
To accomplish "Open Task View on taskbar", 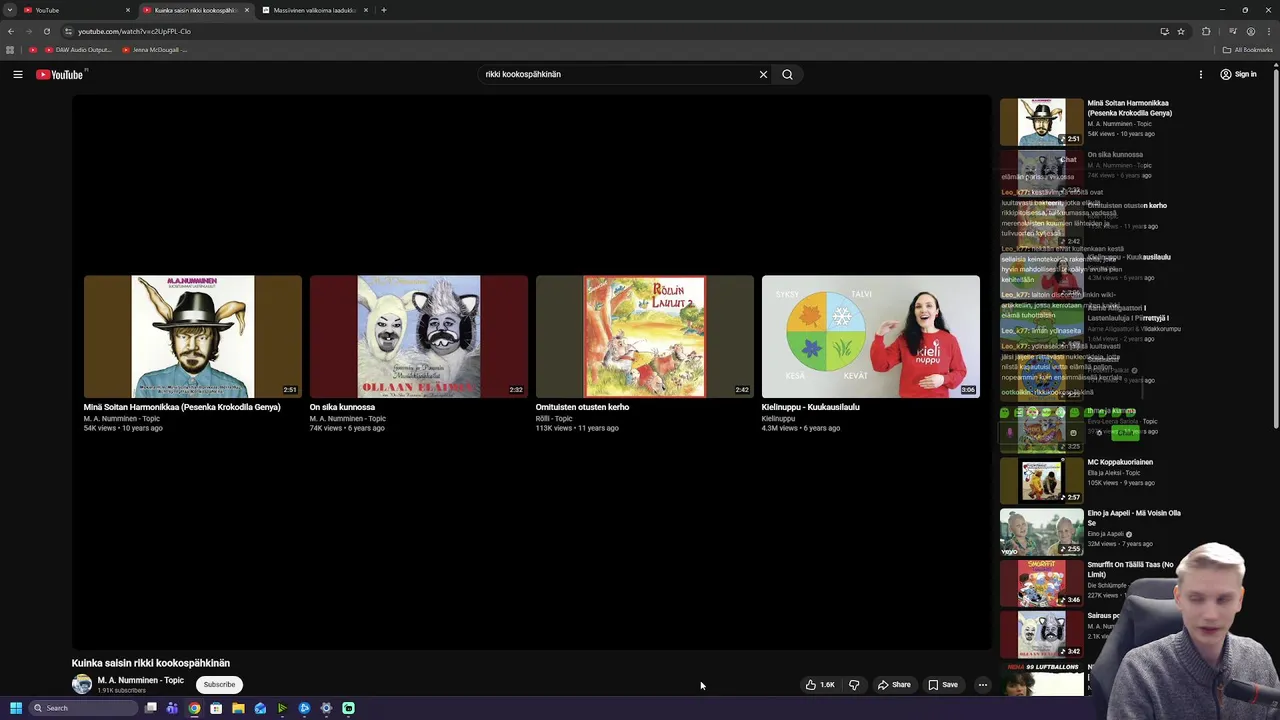I will pos(151,708).
